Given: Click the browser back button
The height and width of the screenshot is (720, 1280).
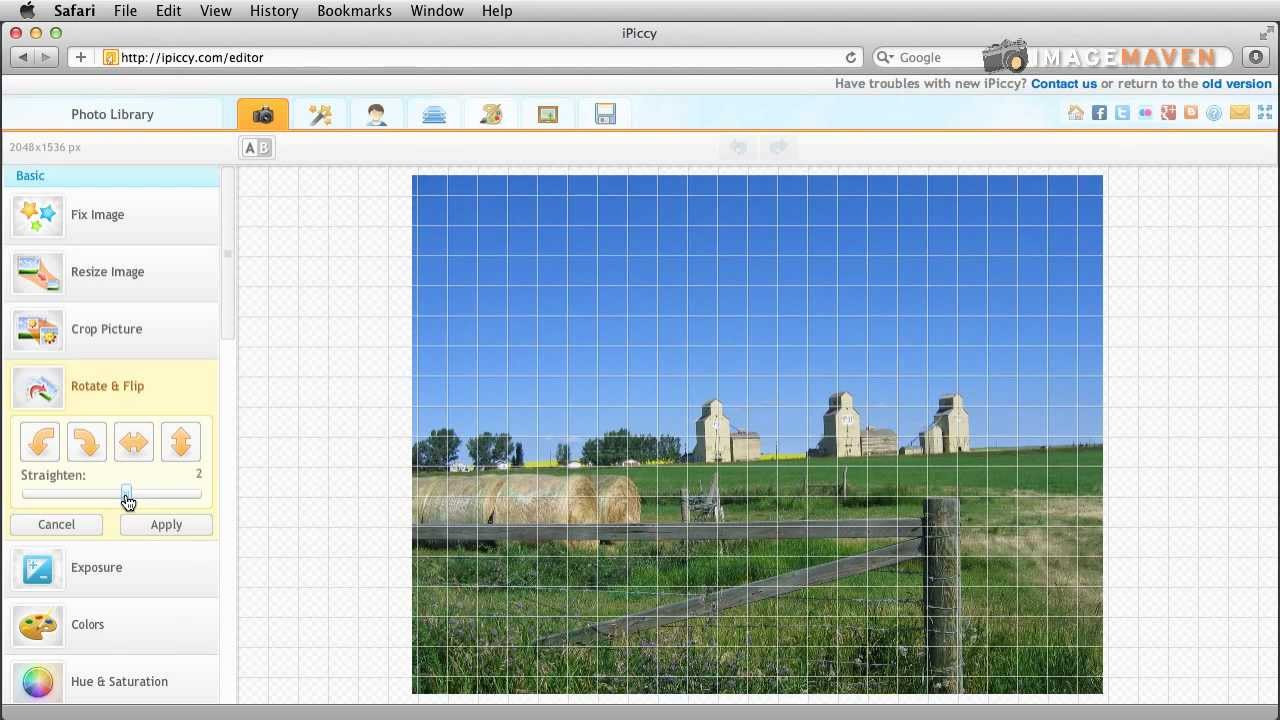Looking at the screenshot, I should [22, 57].
